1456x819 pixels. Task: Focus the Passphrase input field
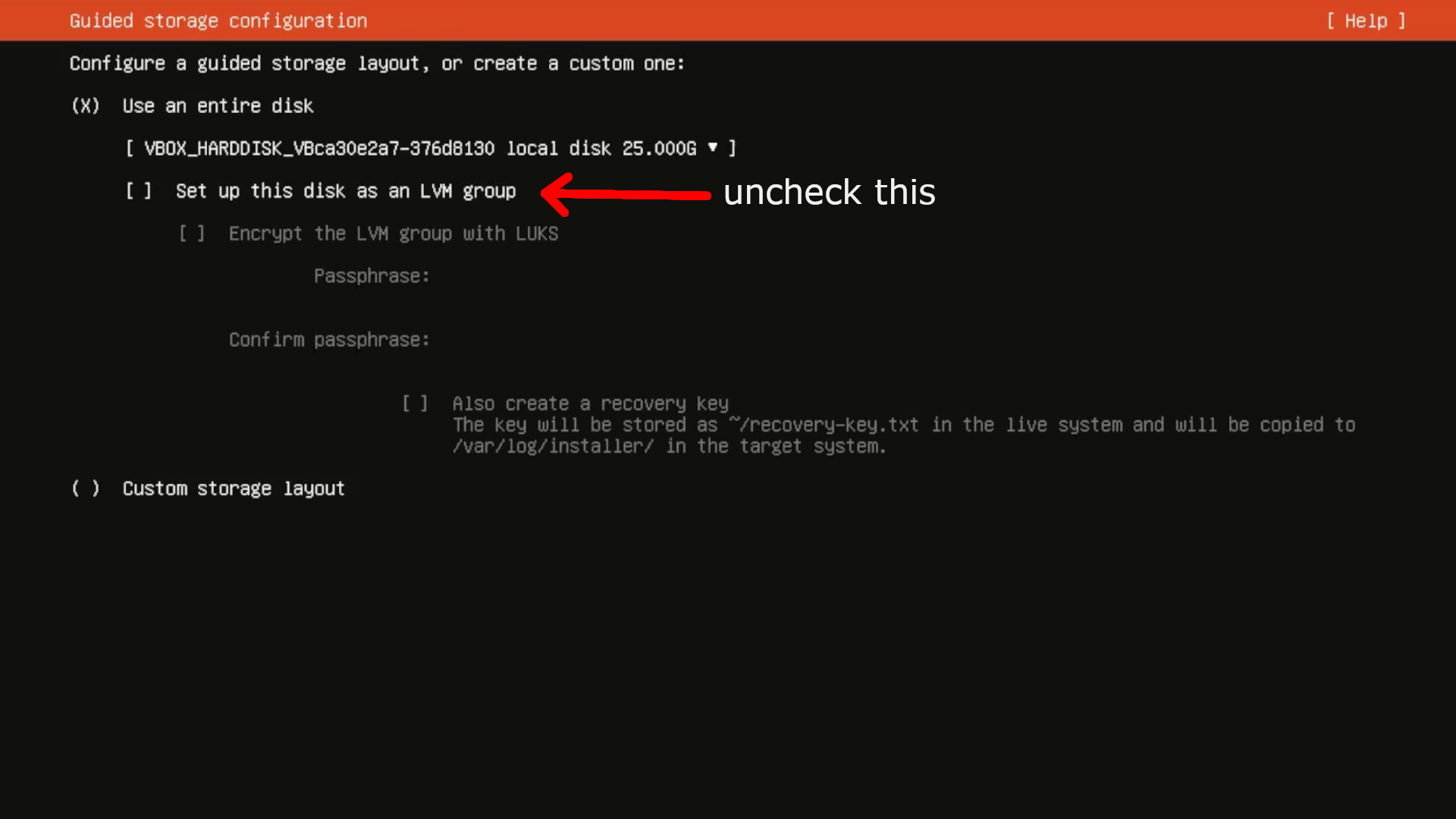coord(607,276)
